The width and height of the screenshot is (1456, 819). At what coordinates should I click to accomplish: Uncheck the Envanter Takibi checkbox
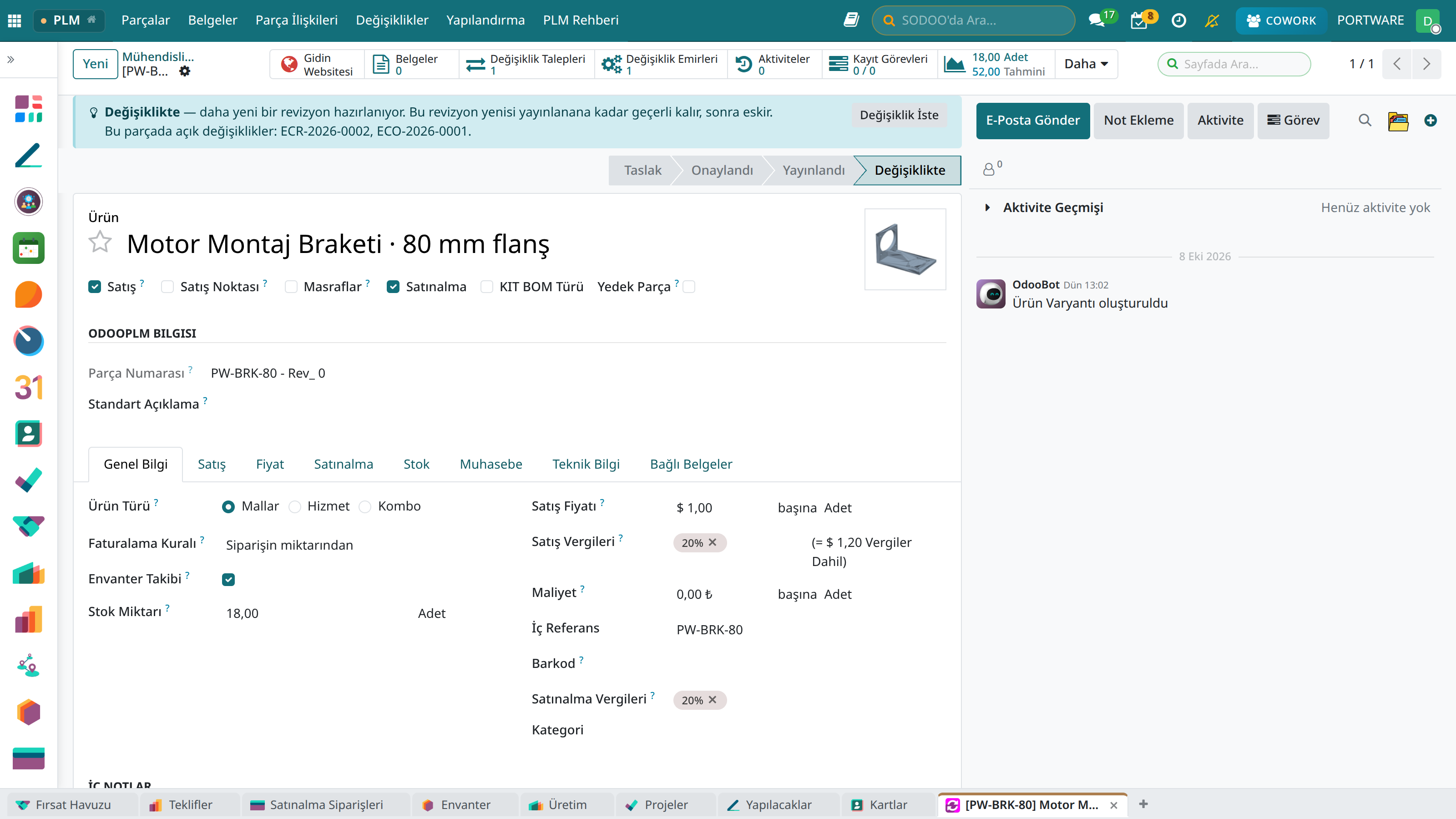pyautogui.click(x=228, y=579)
